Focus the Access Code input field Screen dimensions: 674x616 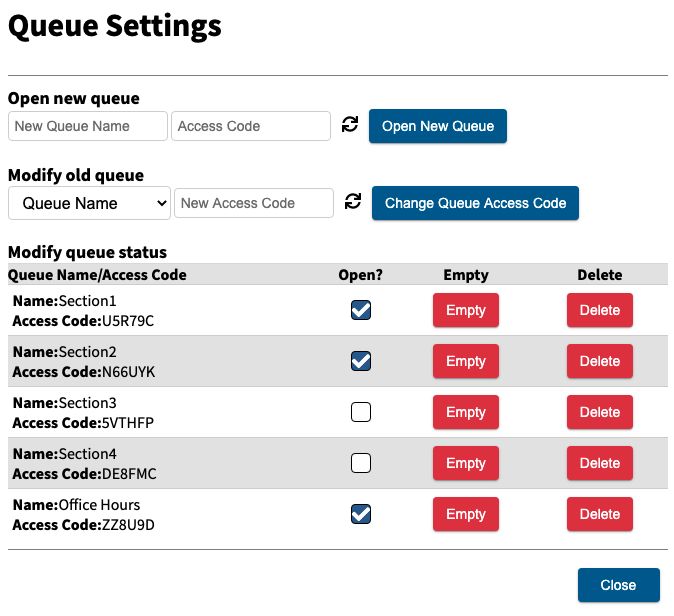[251, 126]
